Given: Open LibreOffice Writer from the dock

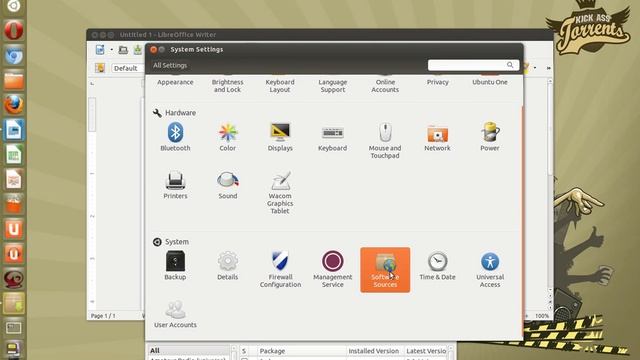Looking at the screenshot, I should pos(13,130).
